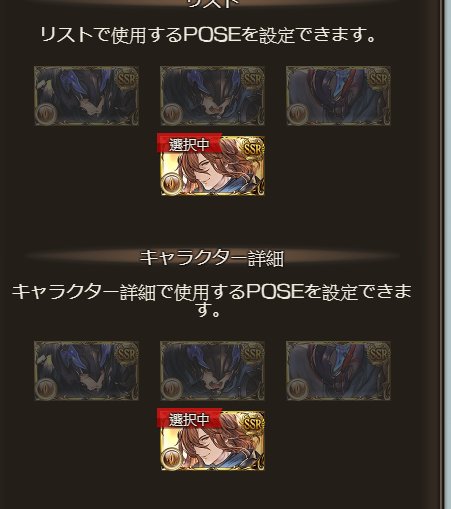Pick the red-masked third pose under キャラクター詳細
Image resolution: width=451 pixels, height=509 pixels.
(338, 371)
